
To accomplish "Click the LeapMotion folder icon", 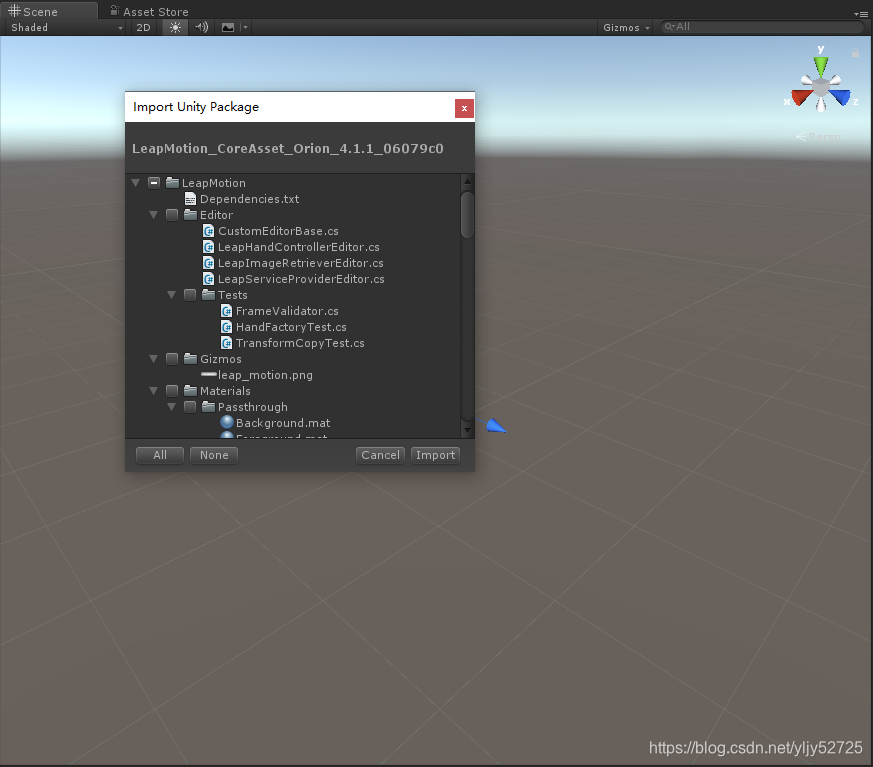I will (x=173, y=183).
